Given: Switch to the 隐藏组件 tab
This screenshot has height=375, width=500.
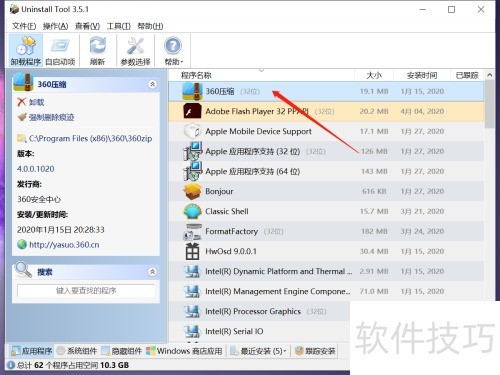Looking at the screenshot, I should pos(122,351).
